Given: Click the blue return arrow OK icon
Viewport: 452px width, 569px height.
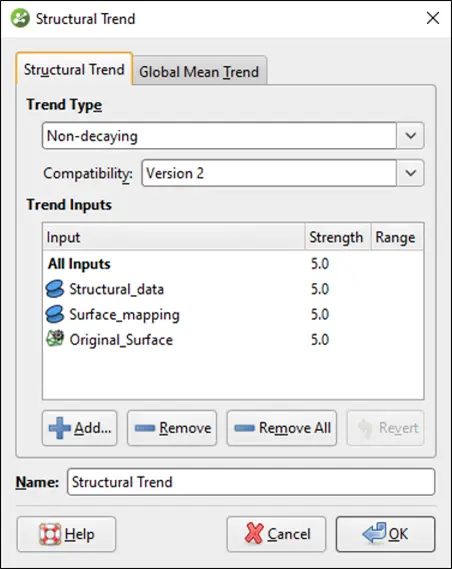Looking at the screenshot, I should tap(374, 533).
